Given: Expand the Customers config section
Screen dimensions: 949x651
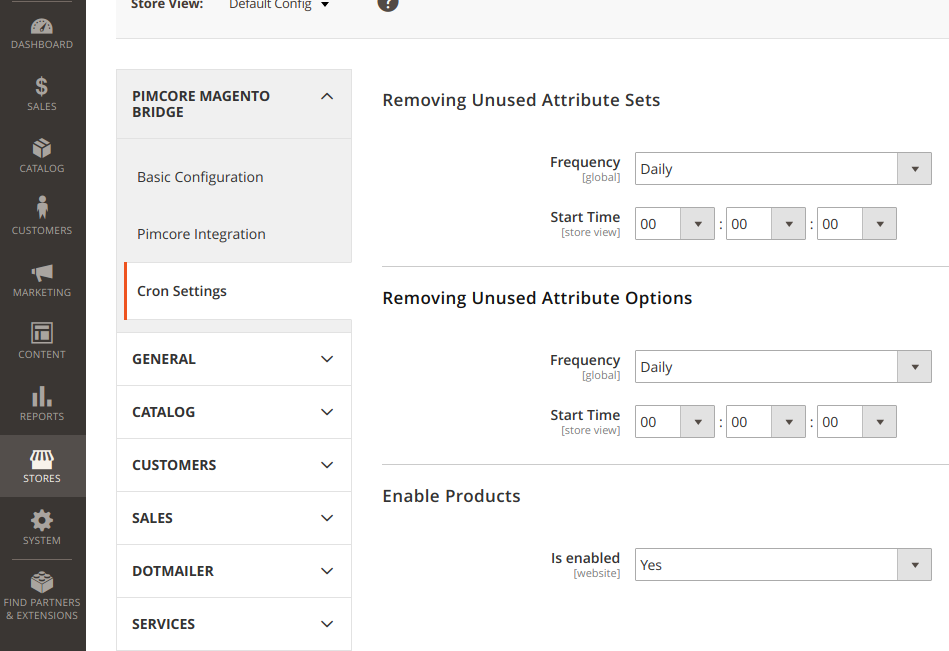Looking at the screenshot, I should click(x=234, y=465).
